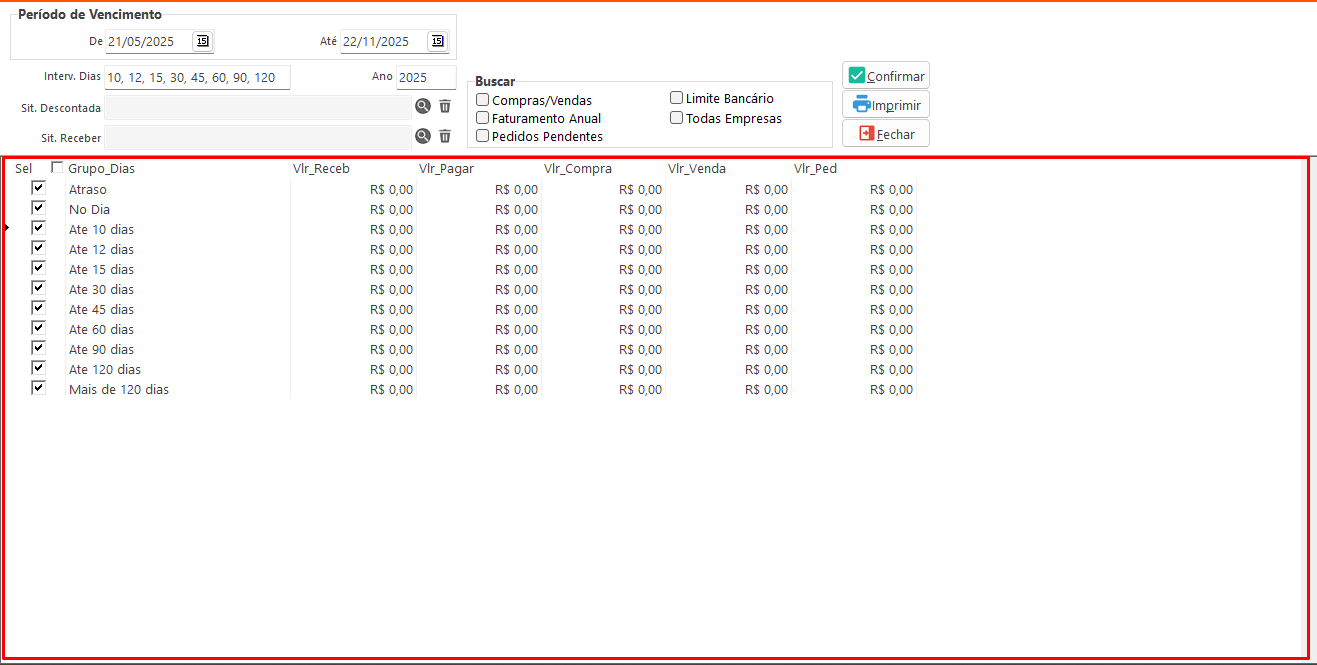Check the Pedidos Pendentes option
The image size is (1317, 665).
coord(483,136)
